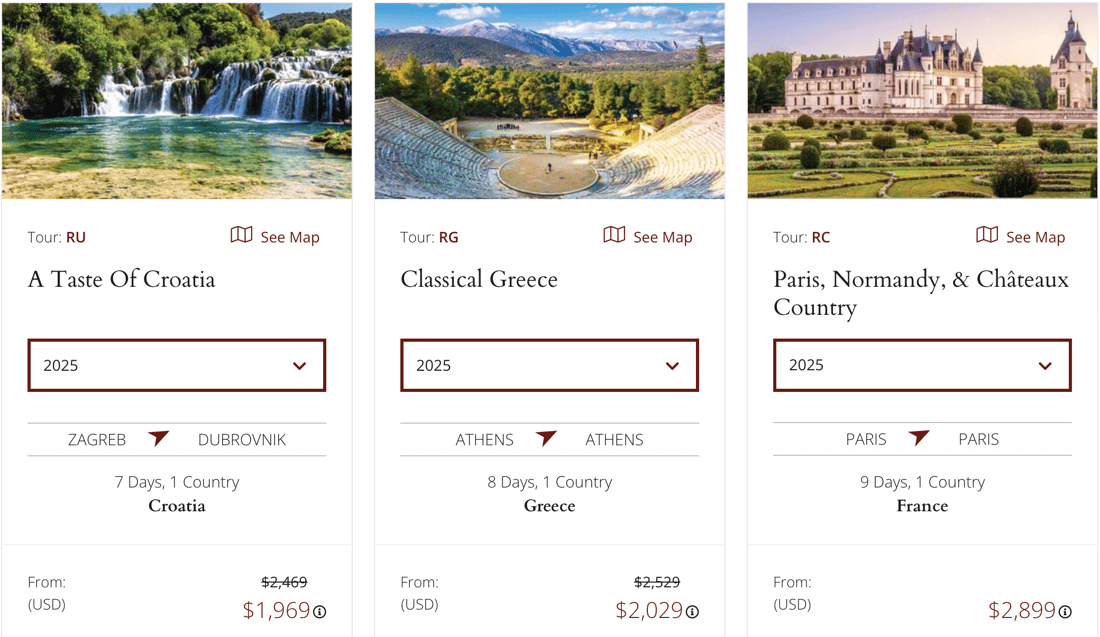Image resolution: width=1100 pixels, height=637 pixels.
Task: Open the Classical Greece tour title
Action: [x=479, y=279]
